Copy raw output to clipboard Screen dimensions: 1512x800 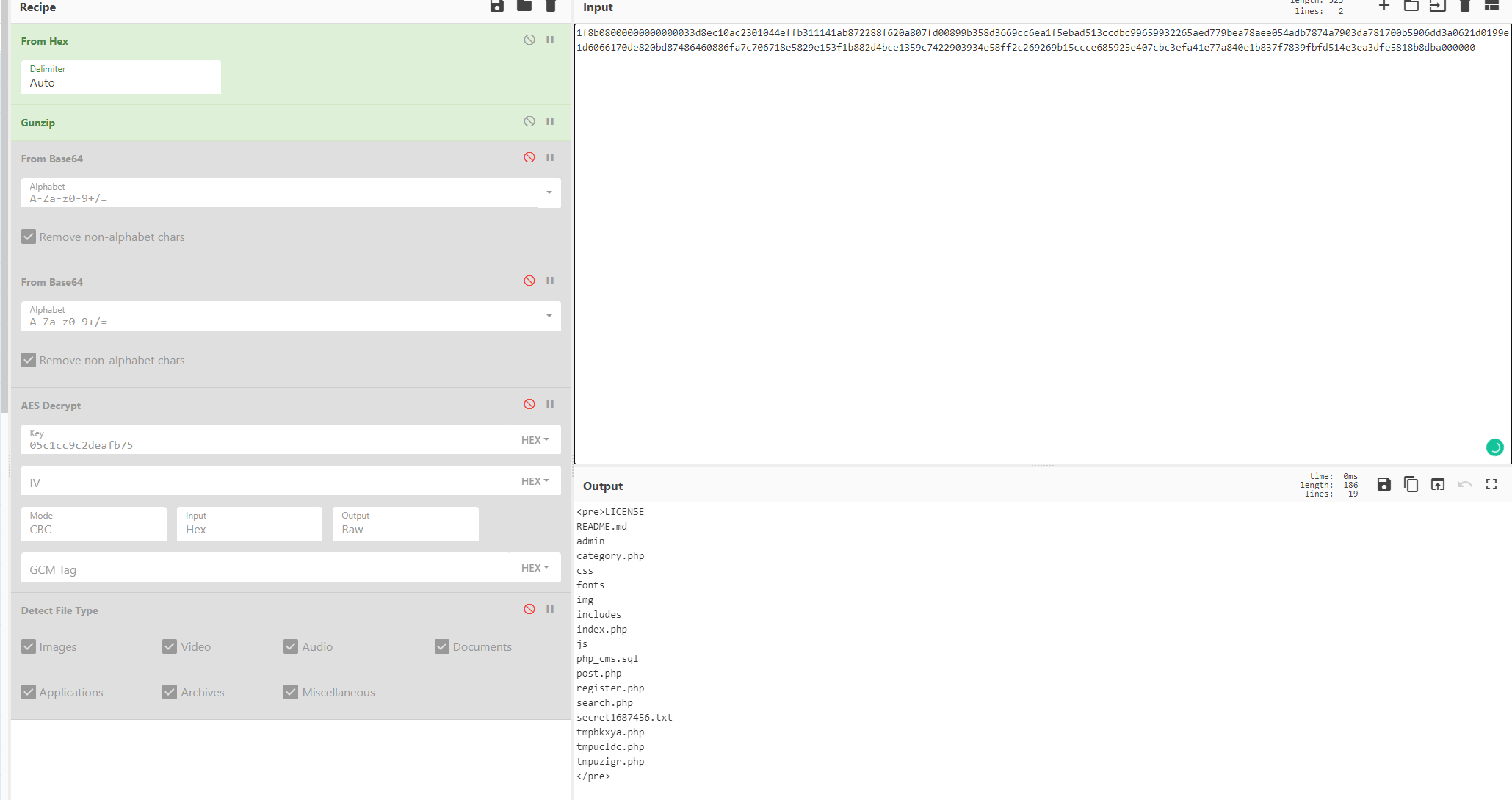click(1411, 484)
